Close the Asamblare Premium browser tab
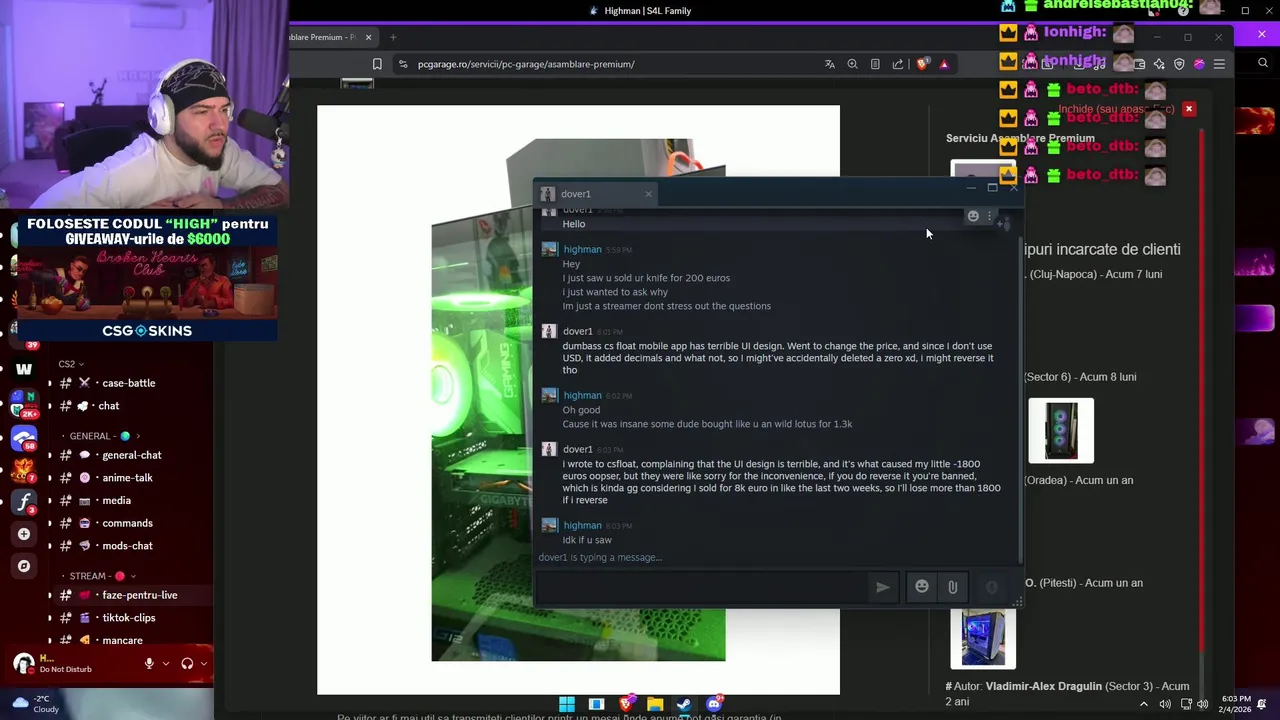Viewport: 1280px width, 720px height. (x=368, y=37)
